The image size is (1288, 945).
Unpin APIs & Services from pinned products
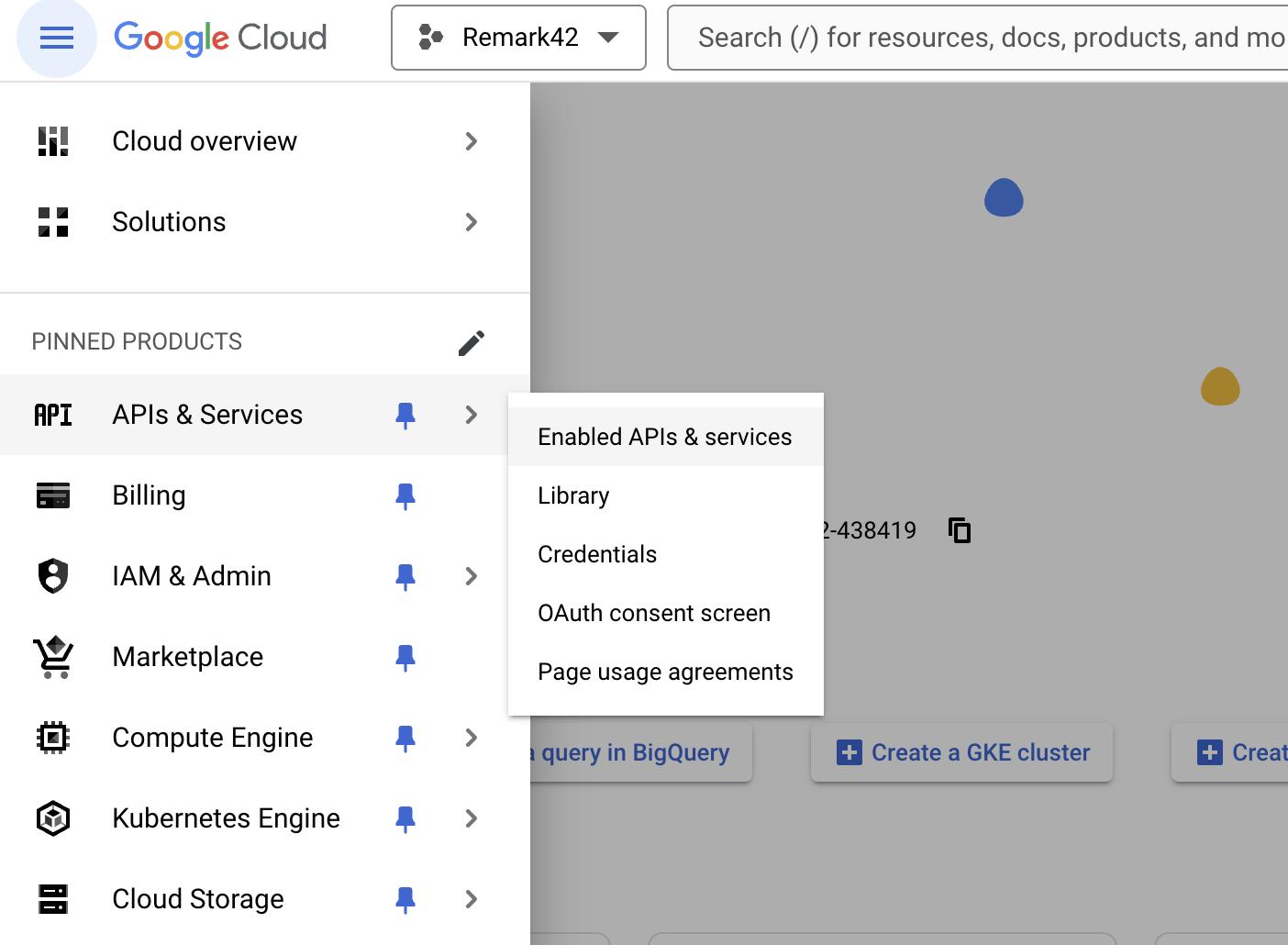pyautogui.click(x=405, y=415)
